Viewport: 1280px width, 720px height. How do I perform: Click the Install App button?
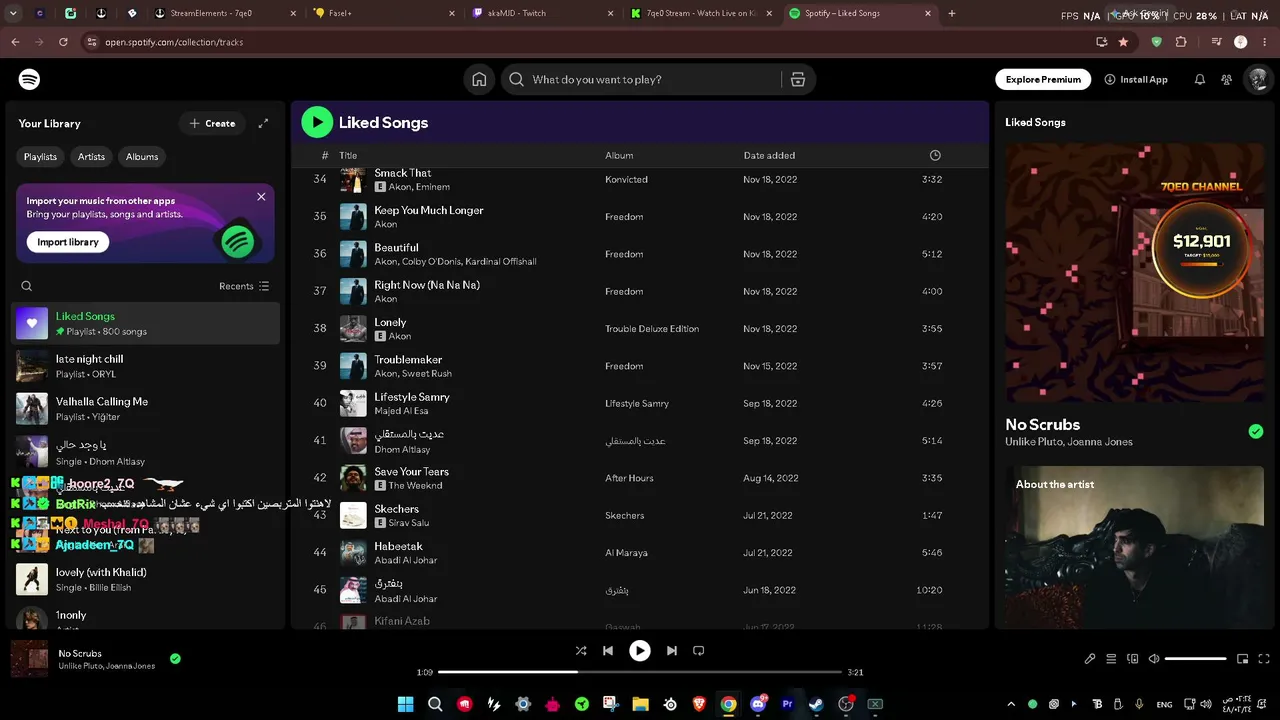1136,80
